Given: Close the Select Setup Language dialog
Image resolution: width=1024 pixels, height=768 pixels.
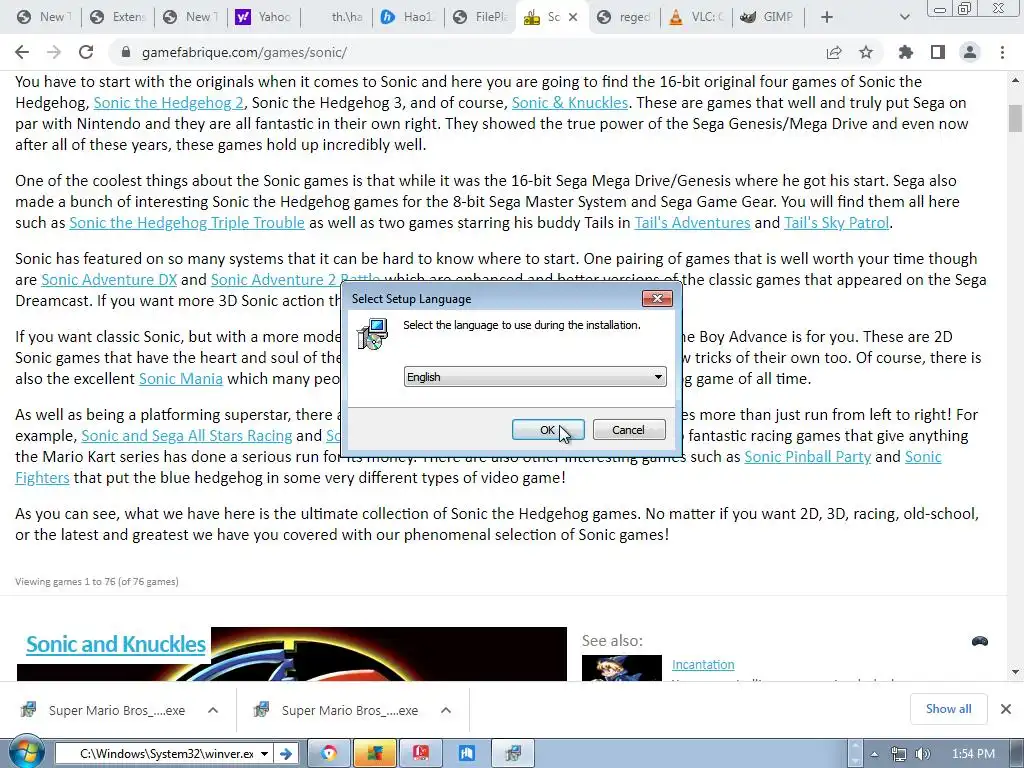Looking at the screenshot, I should [657, 298].
